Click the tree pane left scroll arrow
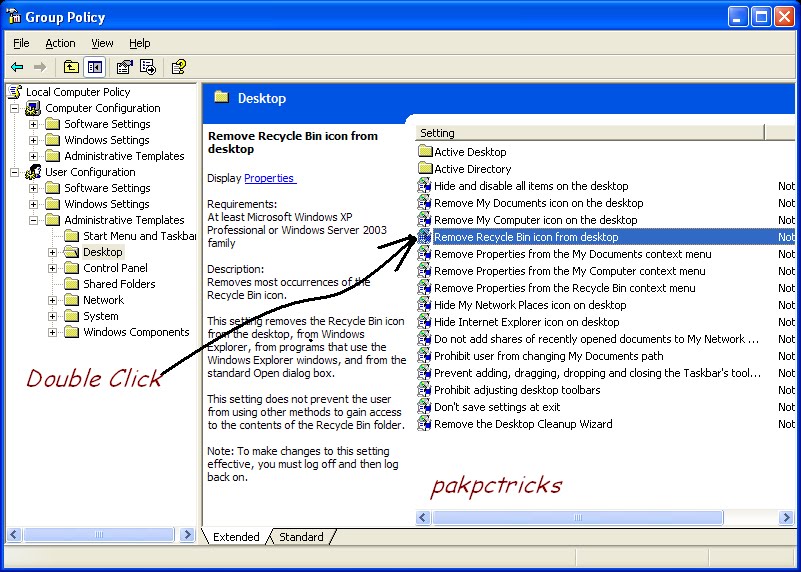Screen dimensions: 801x572 click(14, 535)
